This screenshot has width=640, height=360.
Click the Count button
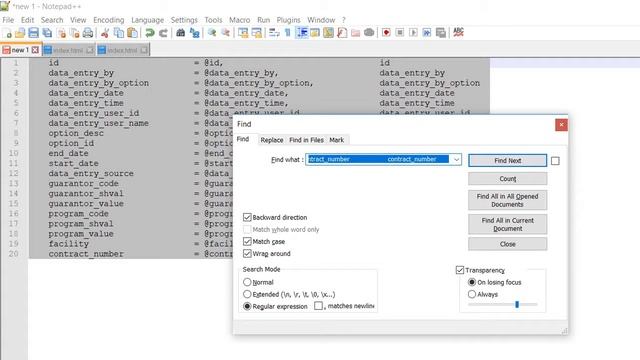coord(507,179)
